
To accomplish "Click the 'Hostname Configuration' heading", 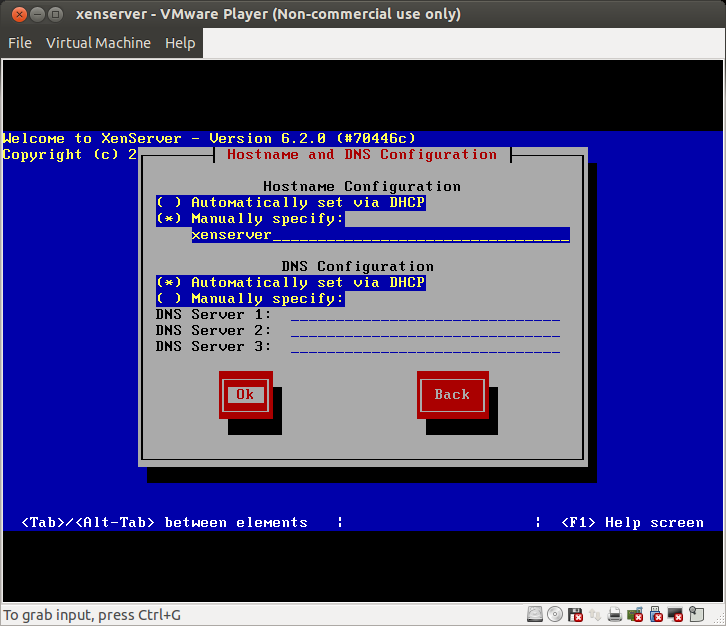I will pos(362,187).
